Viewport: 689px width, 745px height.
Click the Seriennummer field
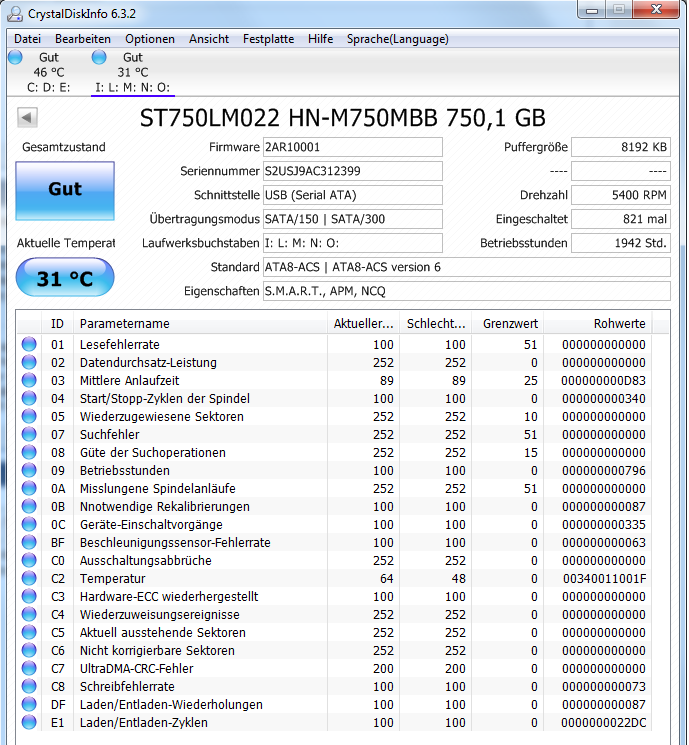[353, 171]
